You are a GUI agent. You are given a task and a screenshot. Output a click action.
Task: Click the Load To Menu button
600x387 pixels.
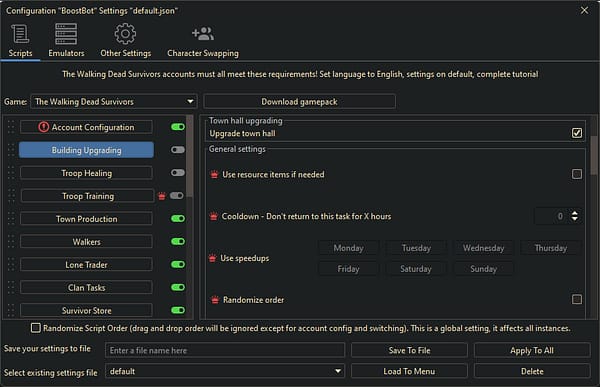[409, 371]
